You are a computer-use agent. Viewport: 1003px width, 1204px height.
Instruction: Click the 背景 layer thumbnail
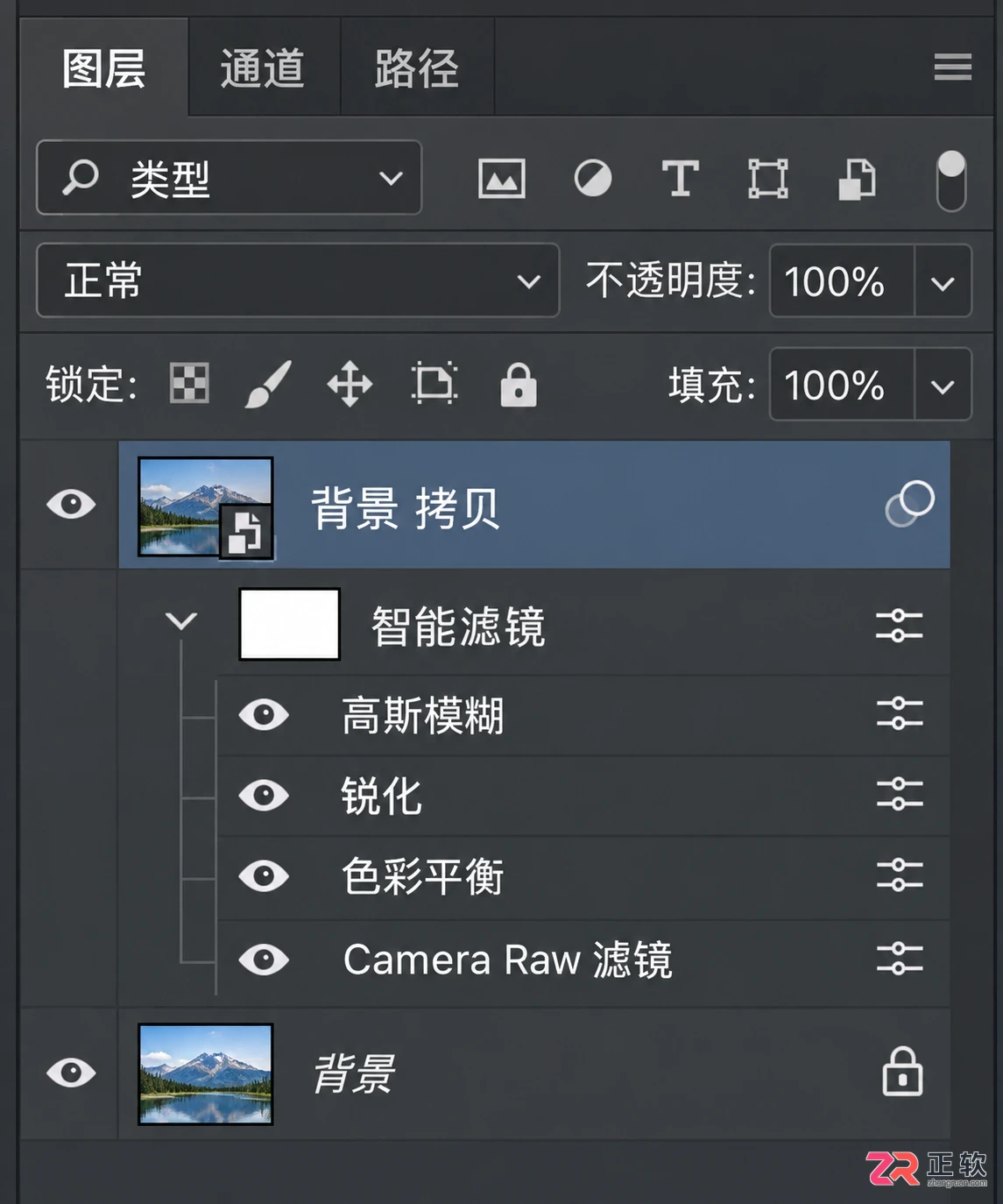pyautogui.click(x=206, y=1073)
